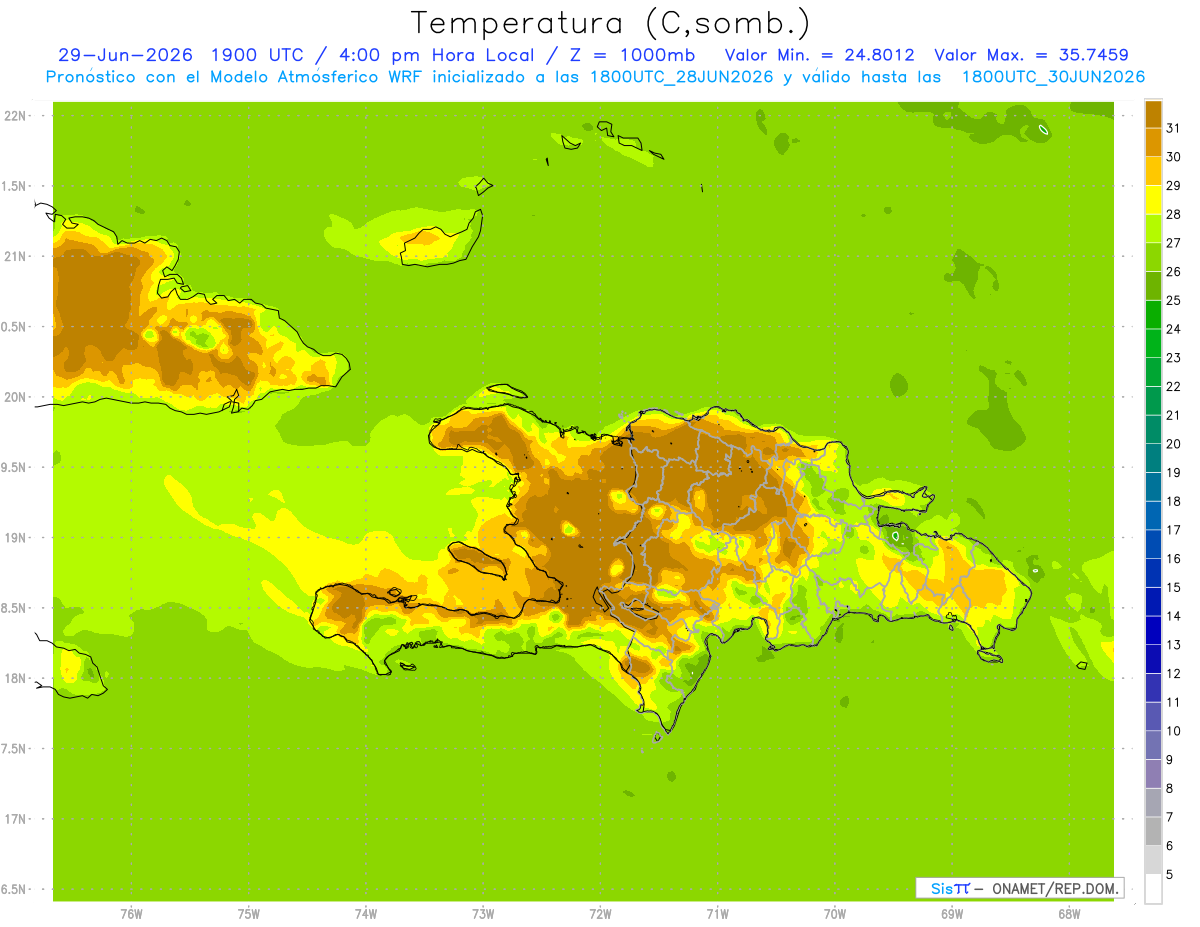Screen dimensions: 1200x927
Task: Click the "18N" latitude label
Action: [x=15, y=678]
